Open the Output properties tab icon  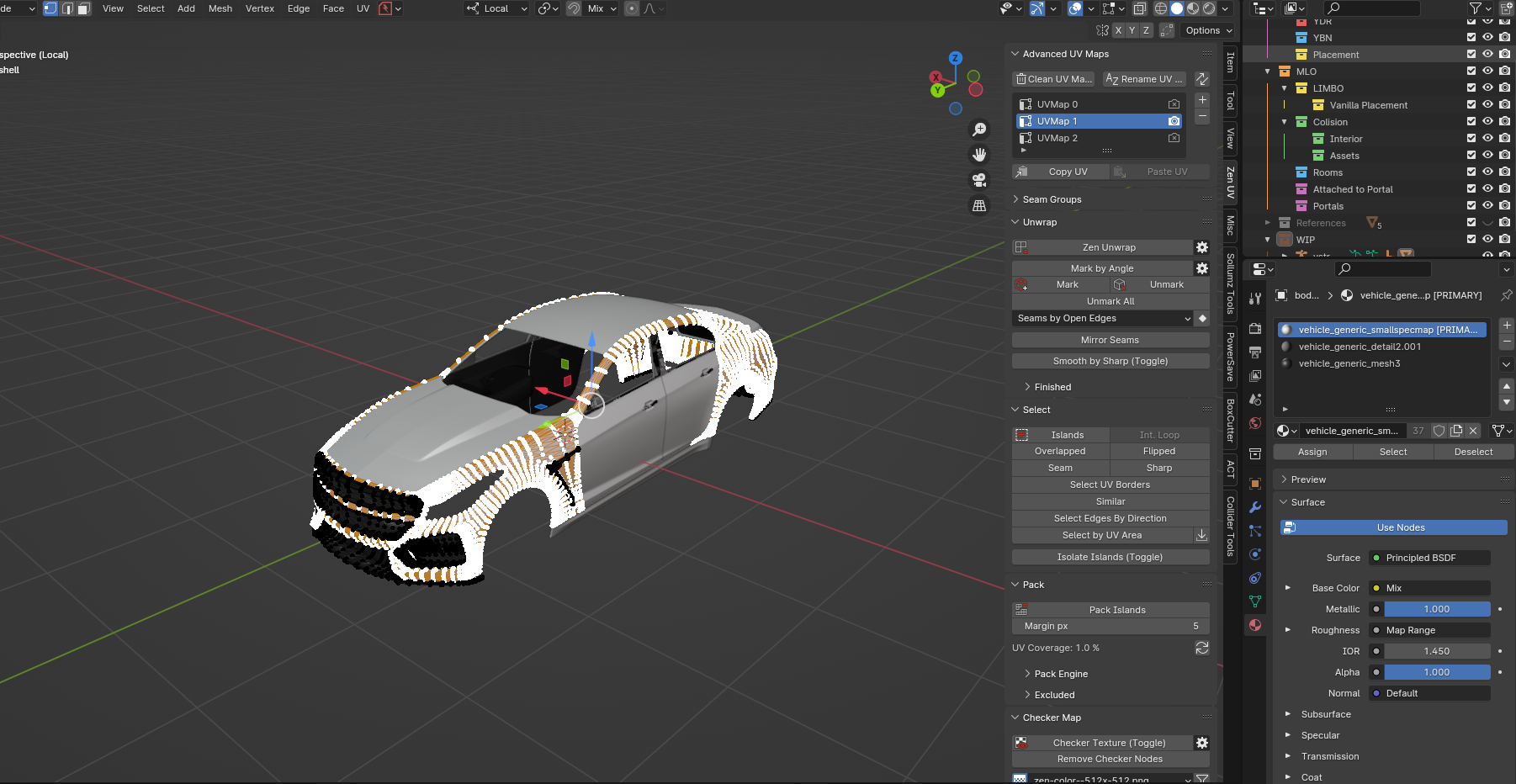point(1255,352)
